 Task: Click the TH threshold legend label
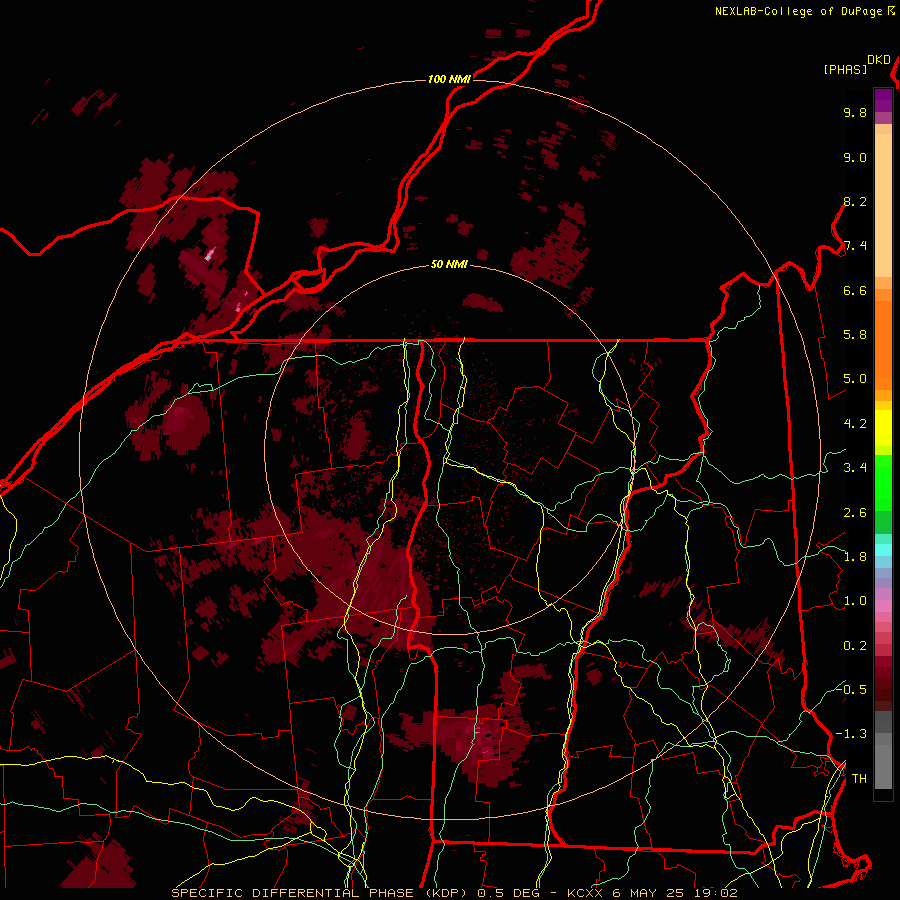(859, 779)
